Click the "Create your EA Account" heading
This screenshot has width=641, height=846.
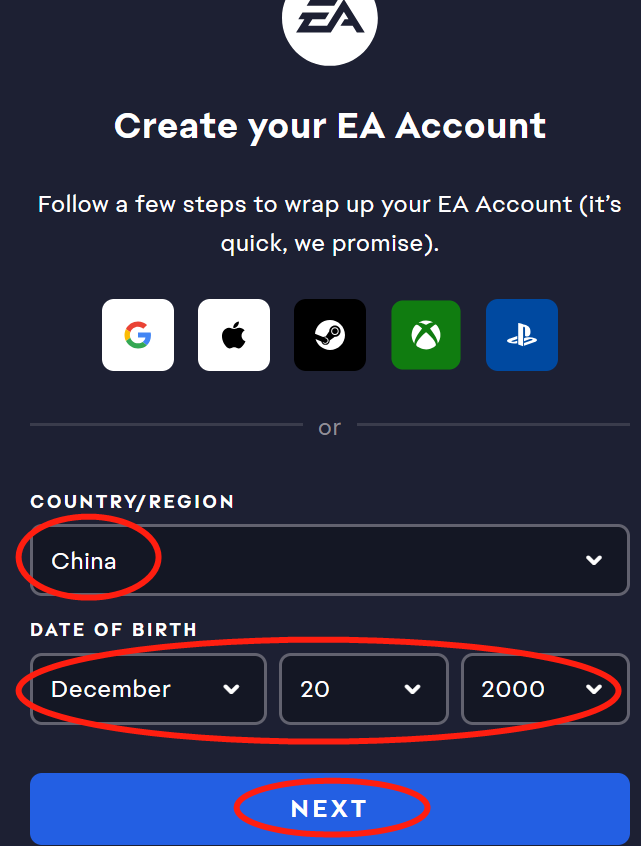[330, 127]
